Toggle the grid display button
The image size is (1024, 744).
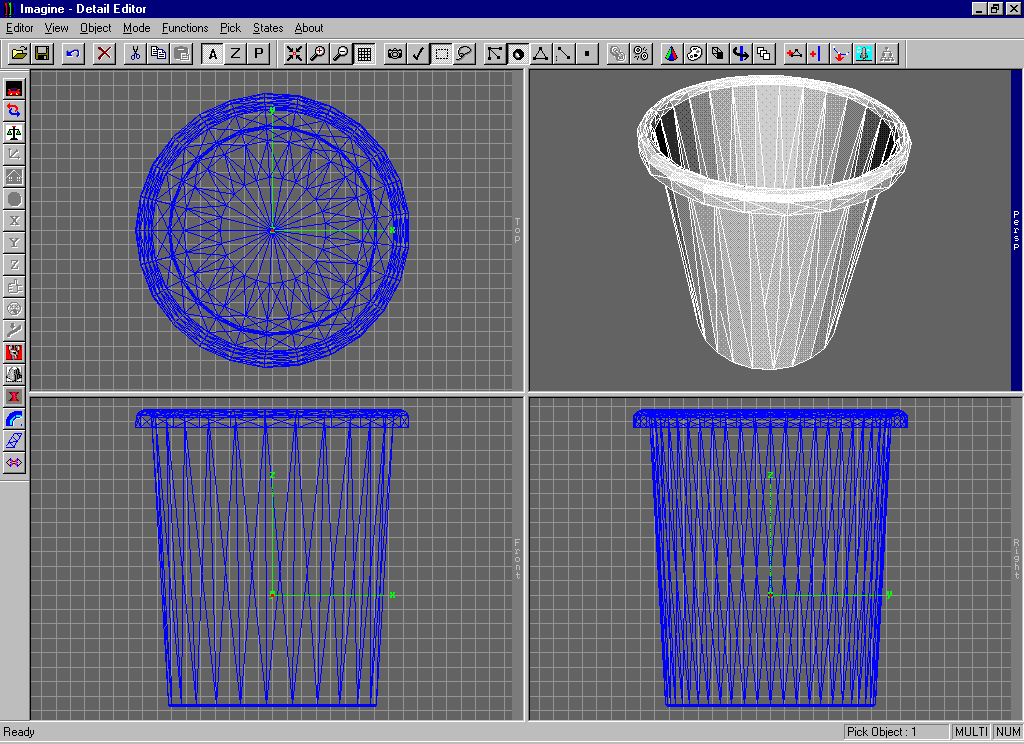coord(366,54)
